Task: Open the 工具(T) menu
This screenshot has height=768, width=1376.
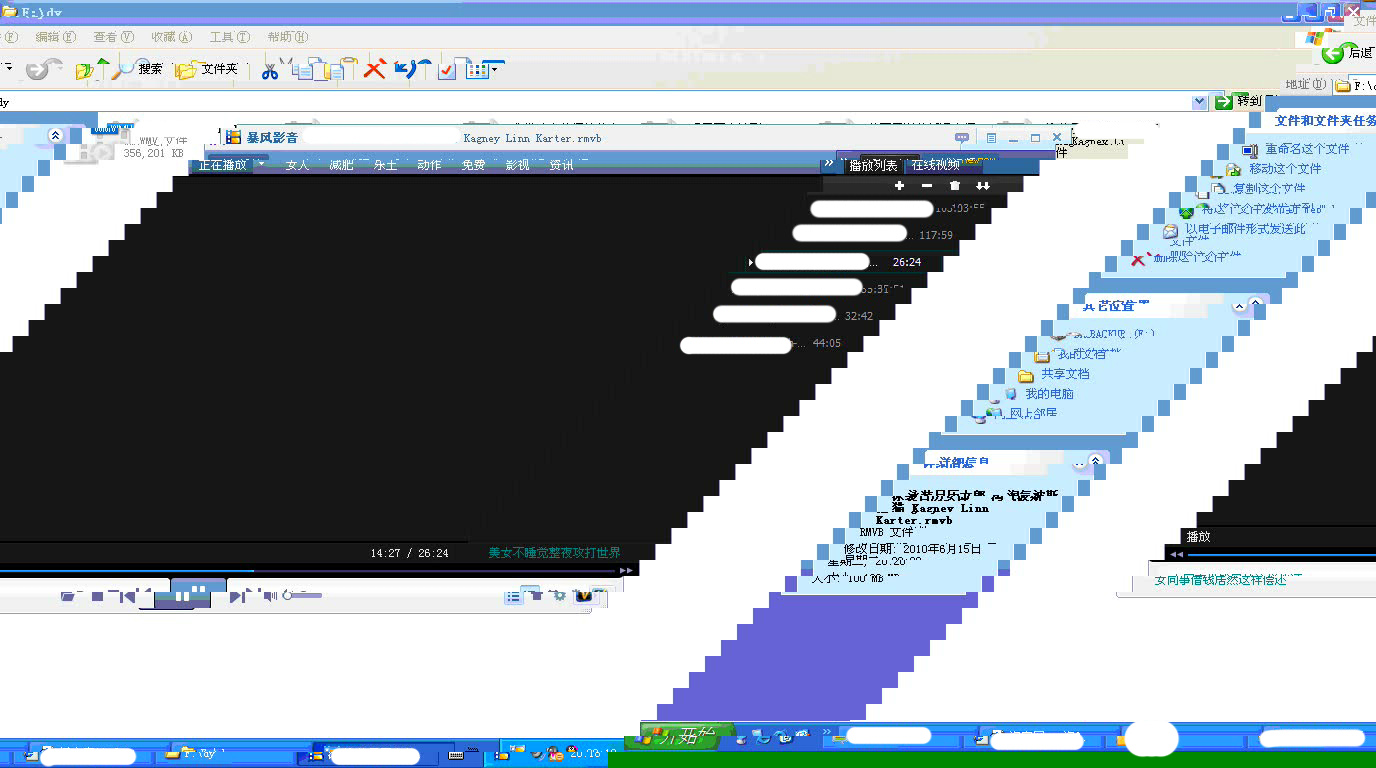Action: coord(229,37)
